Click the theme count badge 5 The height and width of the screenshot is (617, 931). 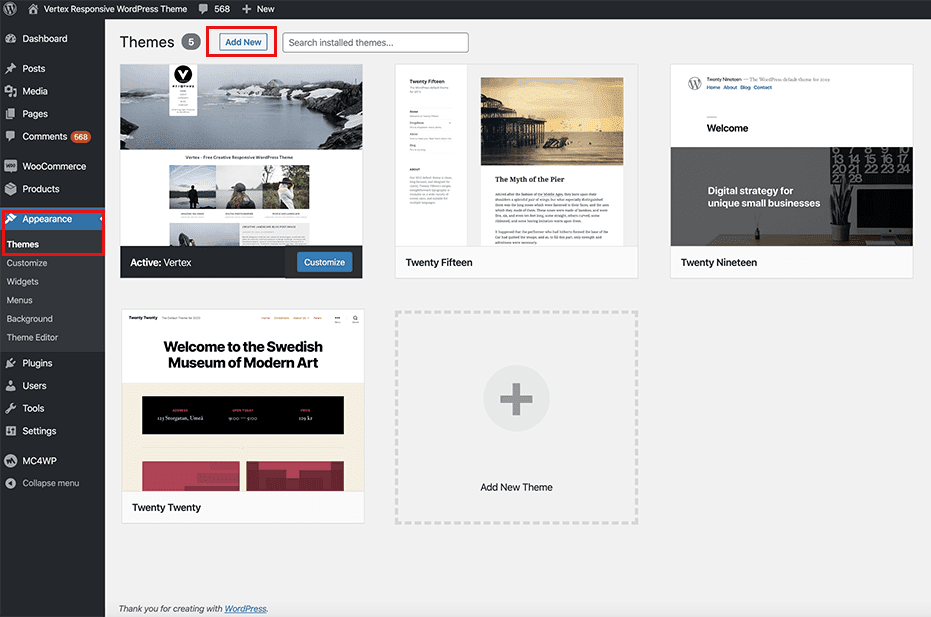pyautogui.click(x=191, y=42)
